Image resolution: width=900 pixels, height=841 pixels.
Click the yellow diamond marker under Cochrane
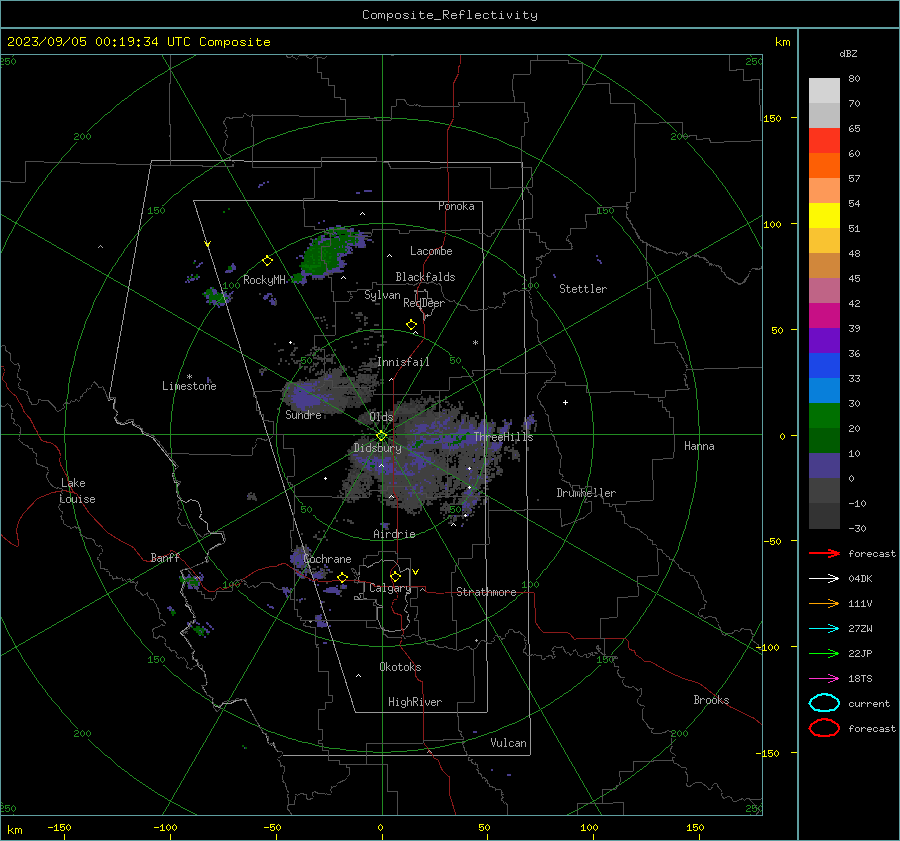[342, 578]
